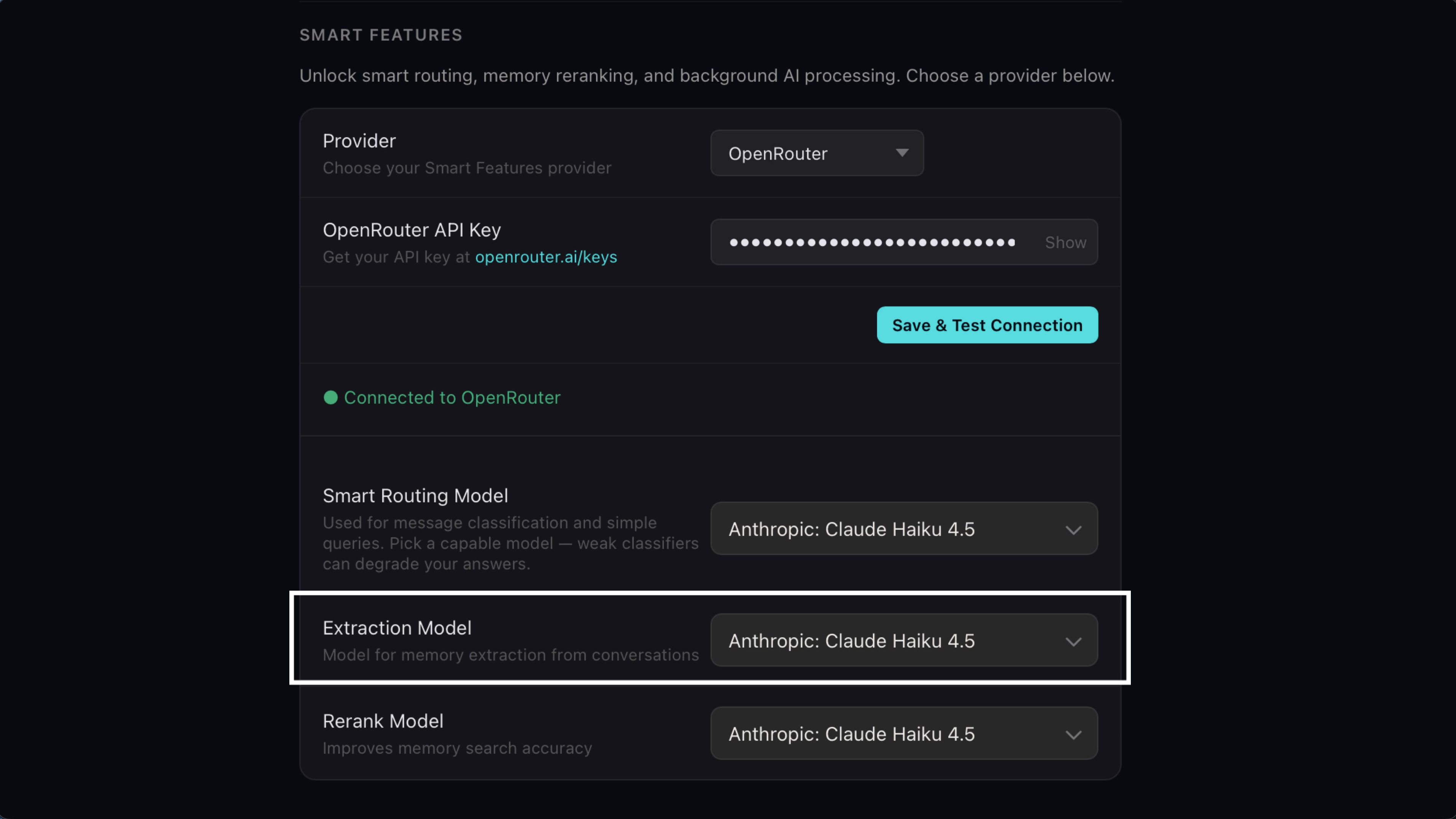Screen dimensions: 1456x819
Task: Expand the Extraction Model dropdown
Action: pos(904,641)
